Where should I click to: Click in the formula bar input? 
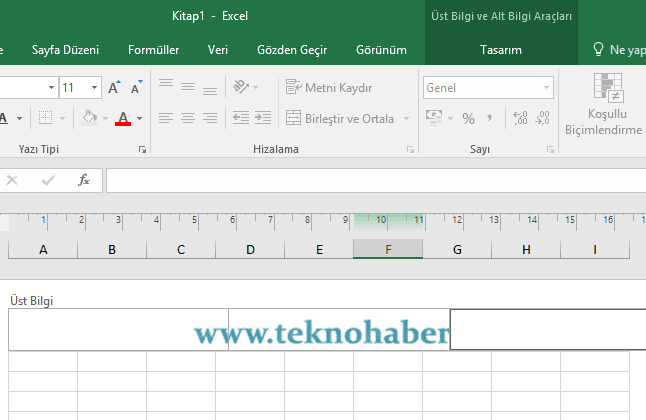coord(376,180)
